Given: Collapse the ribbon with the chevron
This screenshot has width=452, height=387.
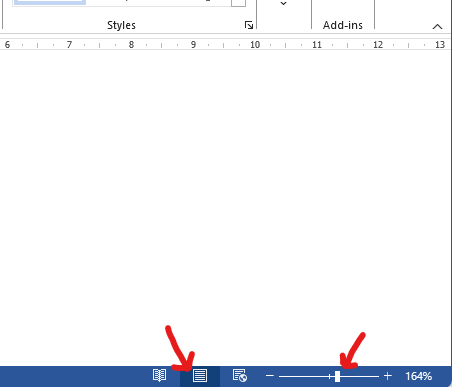Looking at the screenshot, I should (437, 26).
